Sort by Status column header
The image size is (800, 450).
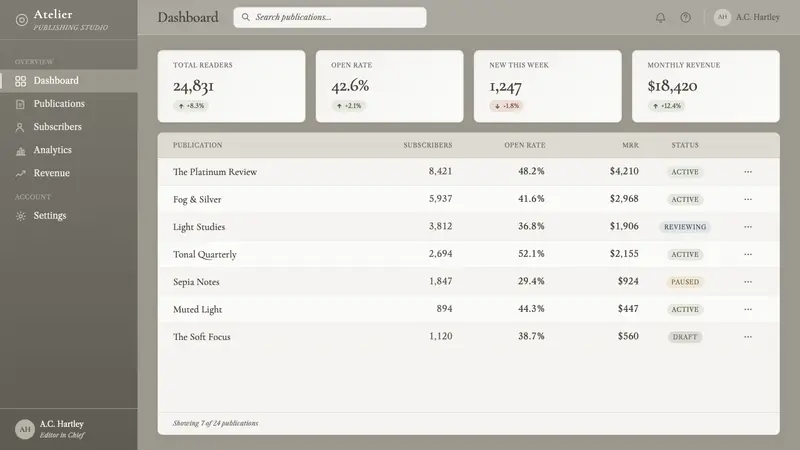click(x=685, y=145)
